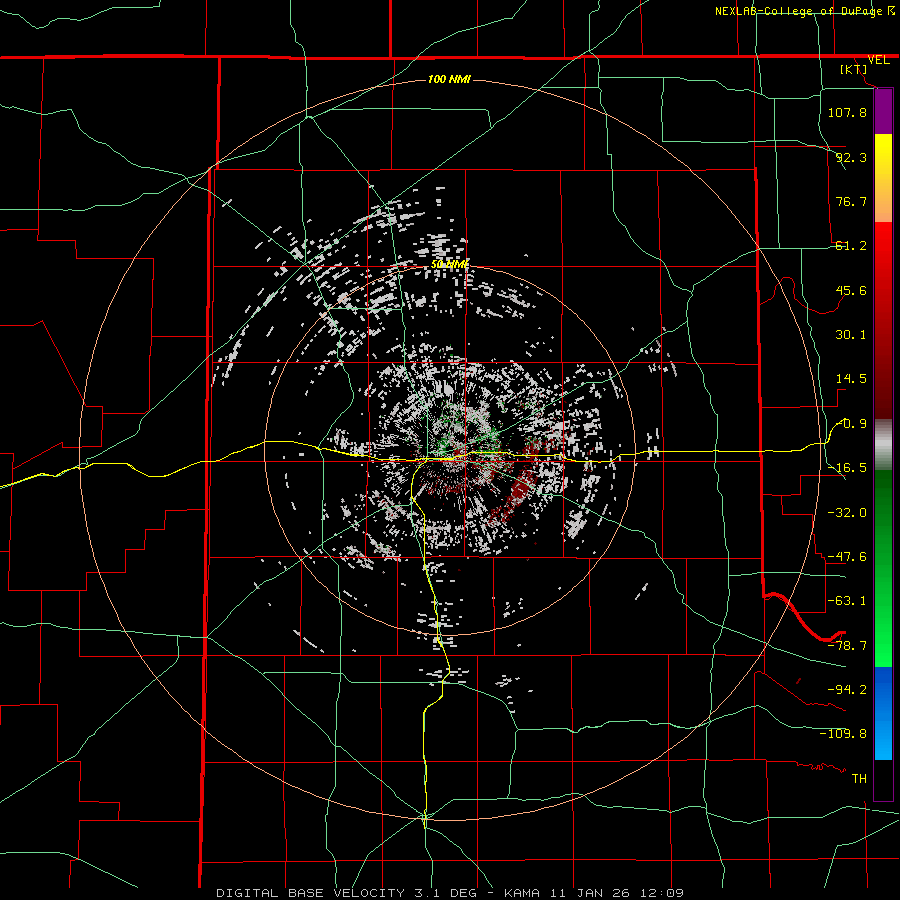Click the VEL legend title
Viewport: 900px width, 900px height.
[878, 60]
